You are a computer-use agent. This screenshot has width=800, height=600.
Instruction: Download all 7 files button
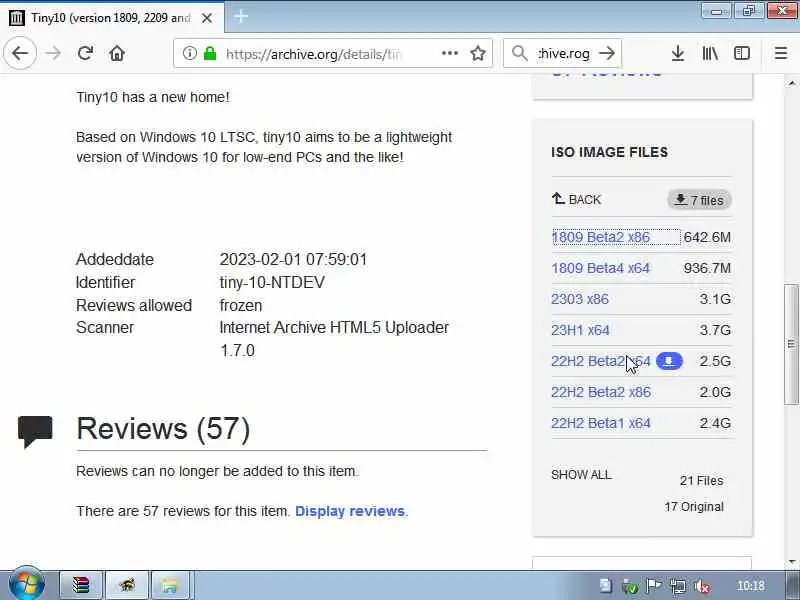(x=699, y=200)
